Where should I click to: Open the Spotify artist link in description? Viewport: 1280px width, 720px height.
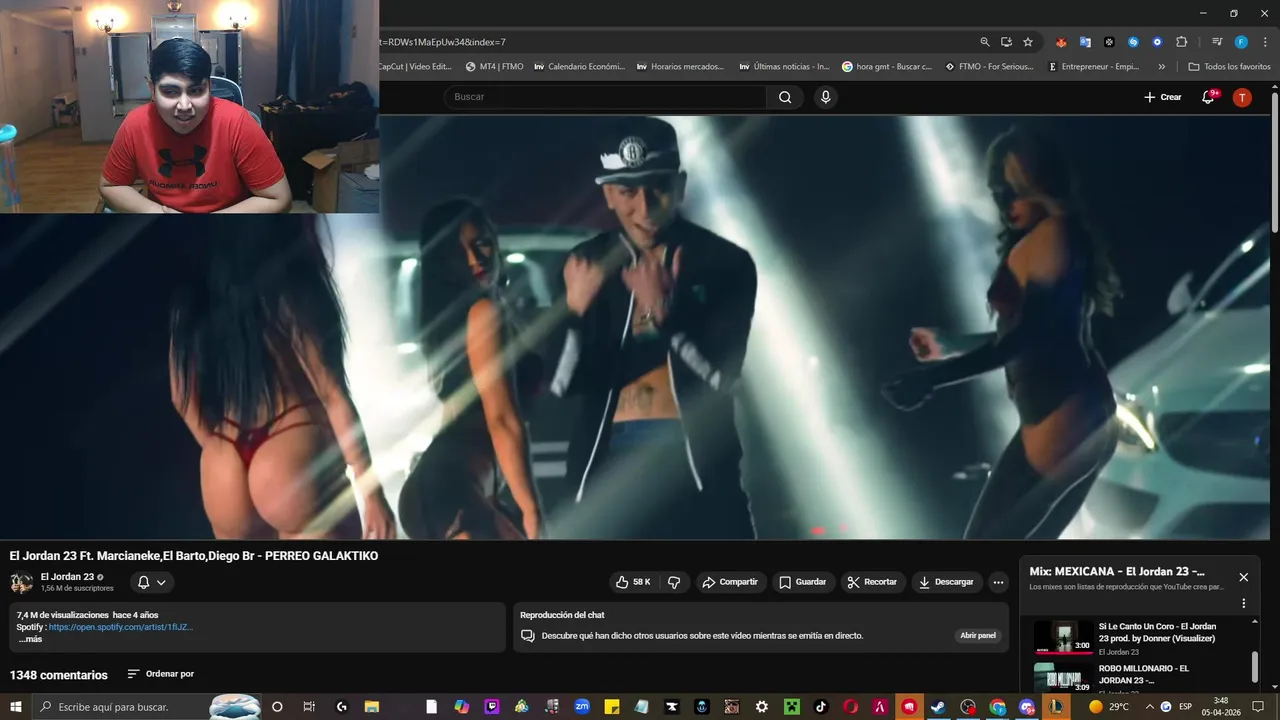[x=120, y=627]
